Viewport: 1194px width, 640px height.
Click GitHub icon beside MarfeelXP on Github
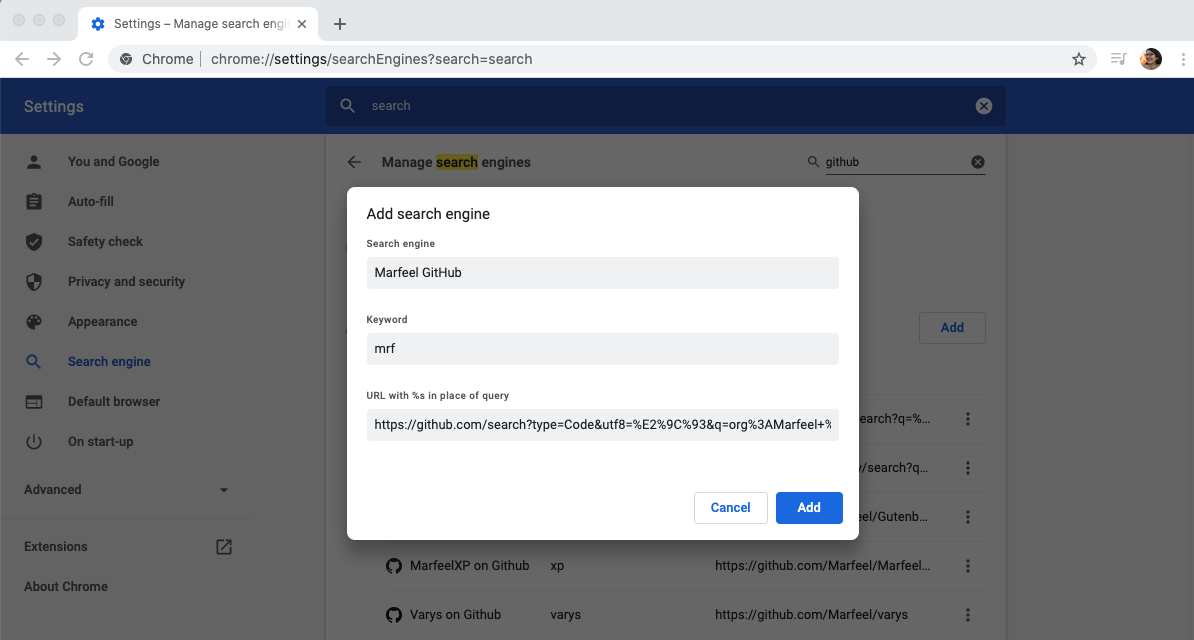tap(394, 565)
